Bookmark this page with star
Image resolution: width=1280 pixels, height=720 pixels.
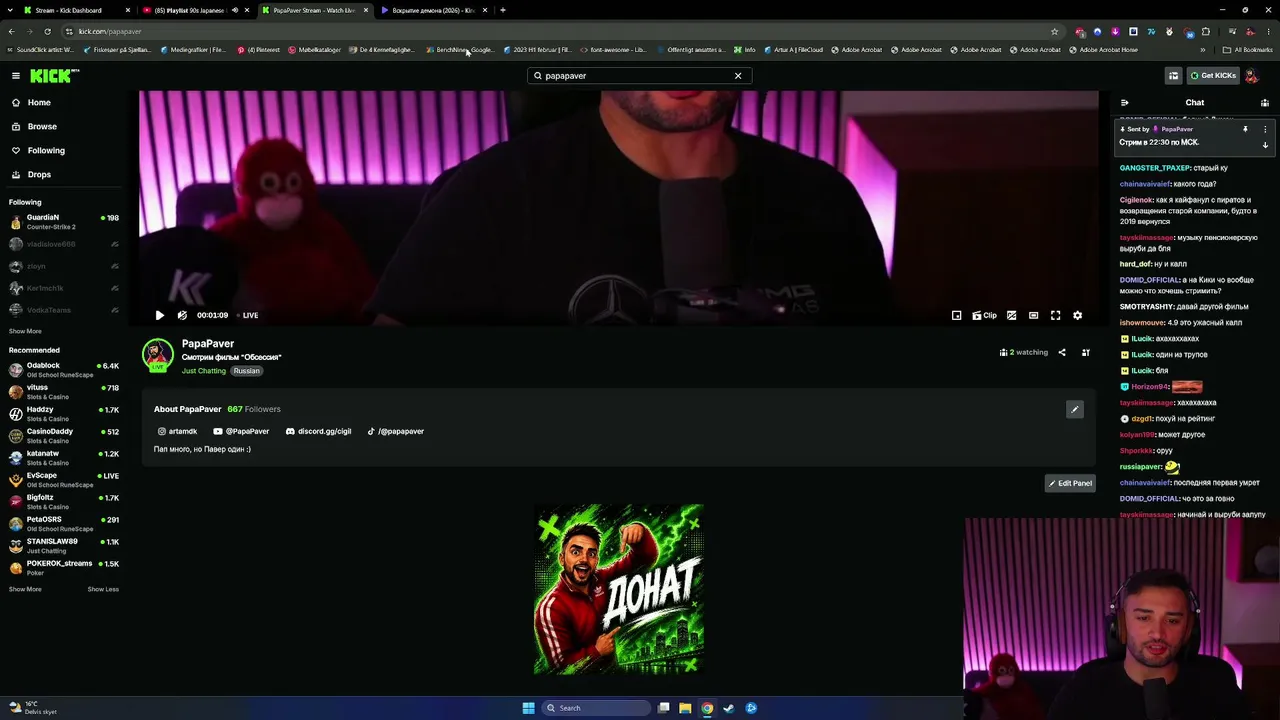coord(1054,31)
